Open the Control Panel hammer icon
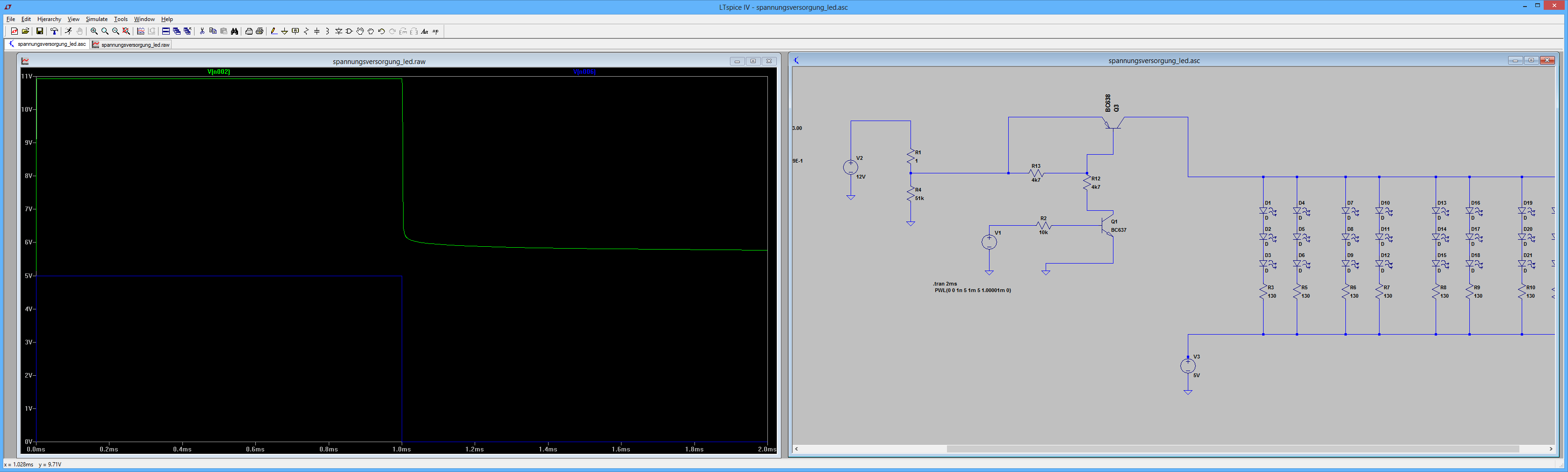 point(54,31)
